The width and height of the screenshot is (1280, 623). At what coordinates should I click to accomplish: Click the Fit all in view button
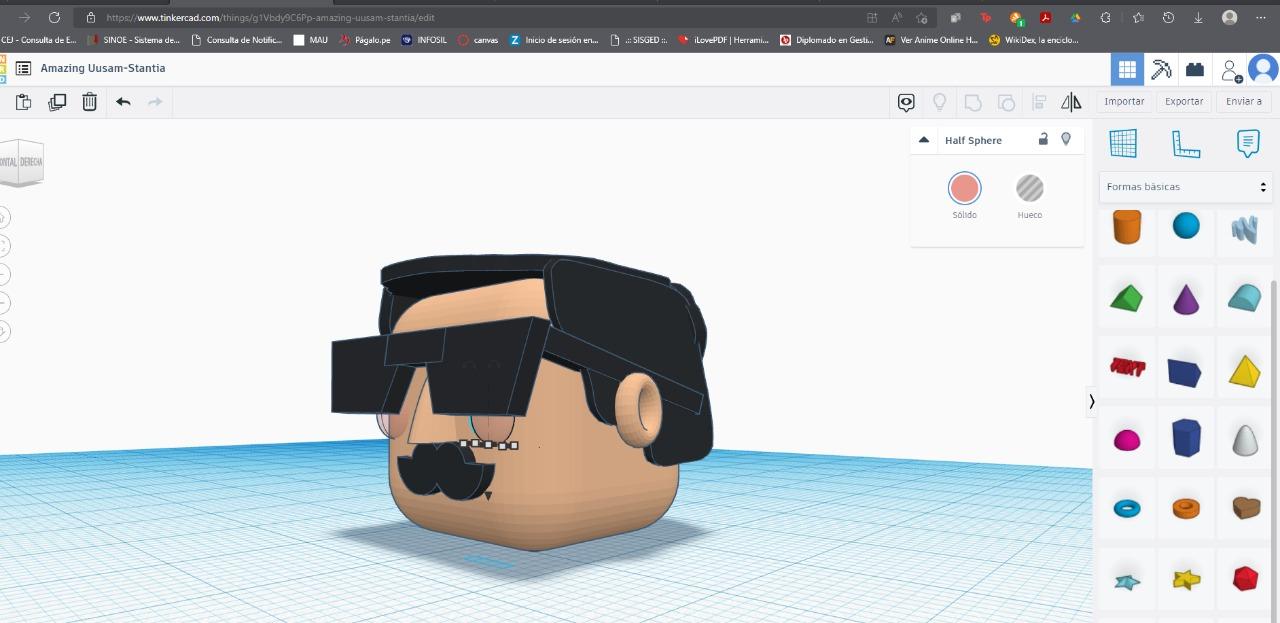point(3,245)
